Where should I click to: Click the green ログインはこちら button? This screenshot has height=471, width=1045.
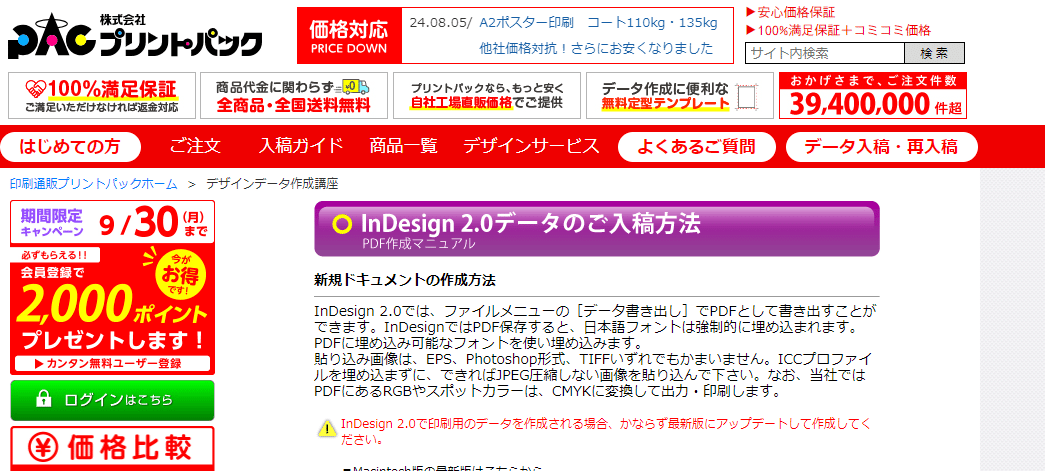[x=113, y=400]
